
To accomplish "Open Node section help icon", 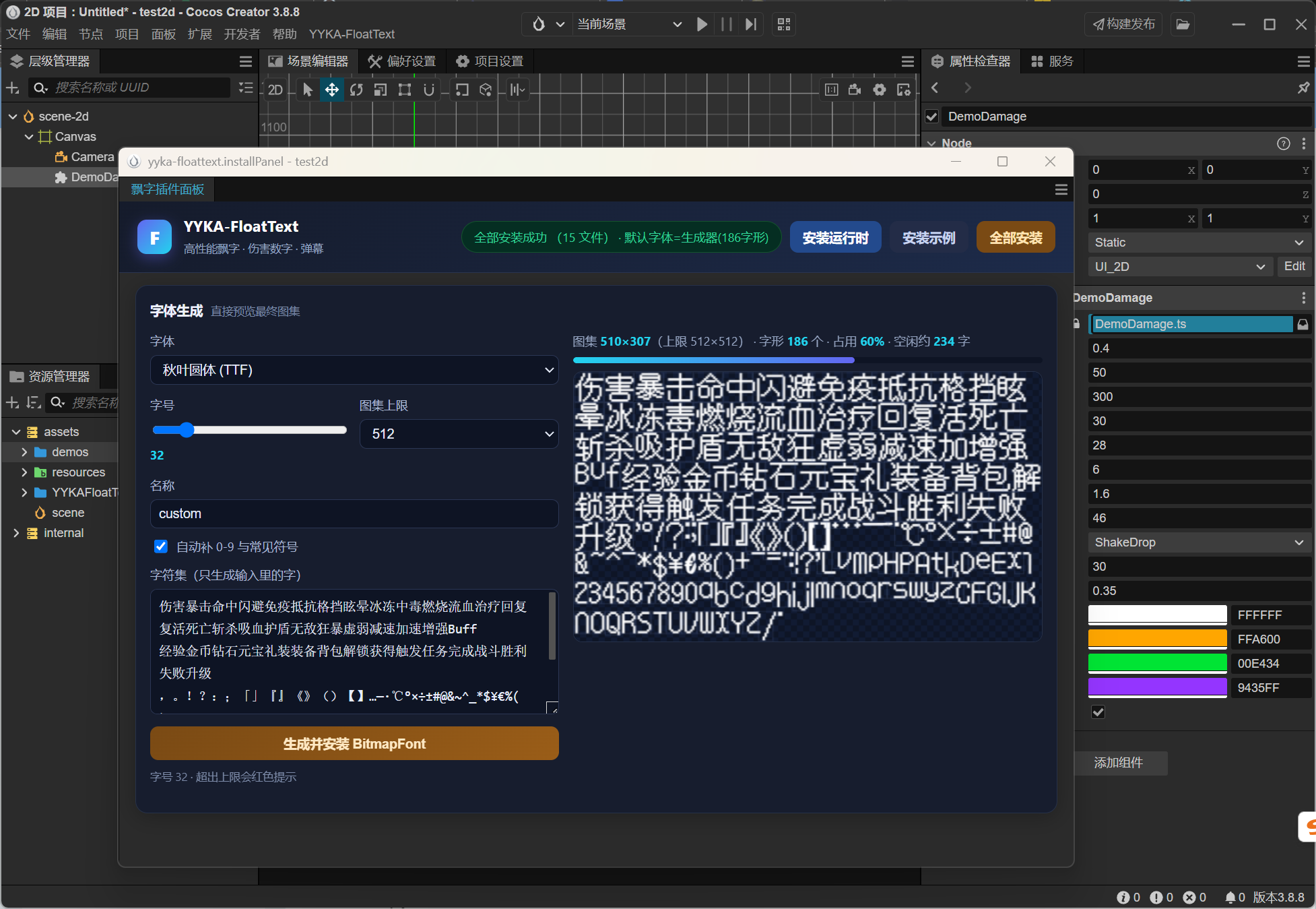I will click(1284, 143).
